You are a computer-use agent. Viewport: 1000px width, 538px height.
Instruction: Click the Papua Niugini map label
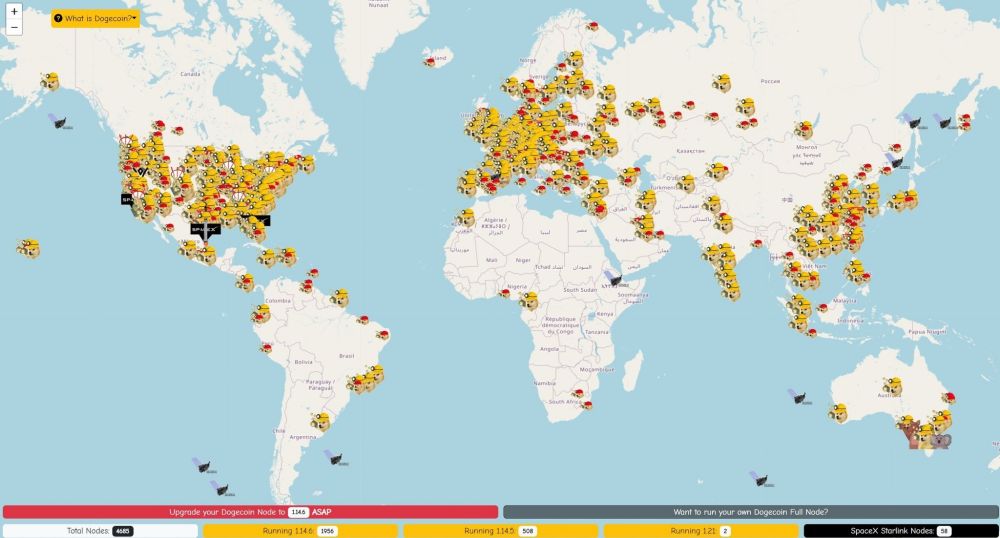(x=927, y=331)
